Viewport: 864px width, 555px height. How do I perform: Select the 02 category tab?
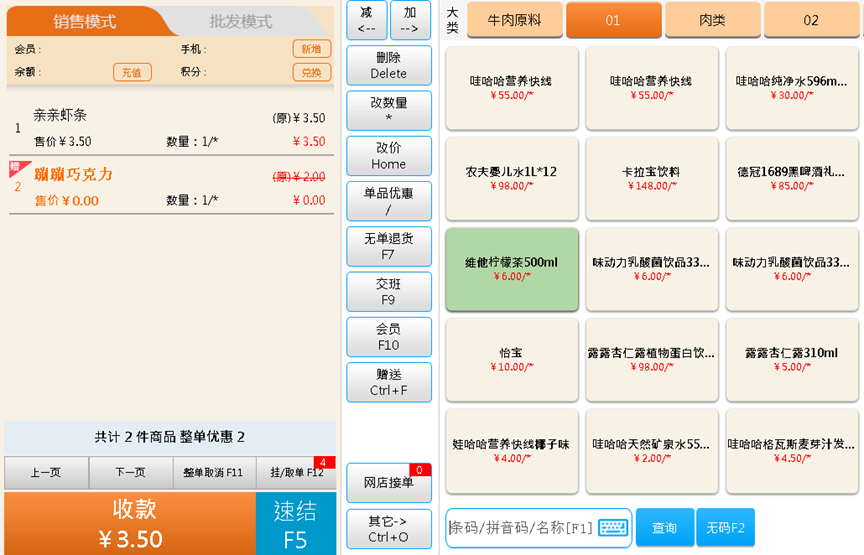click(811, 20)
